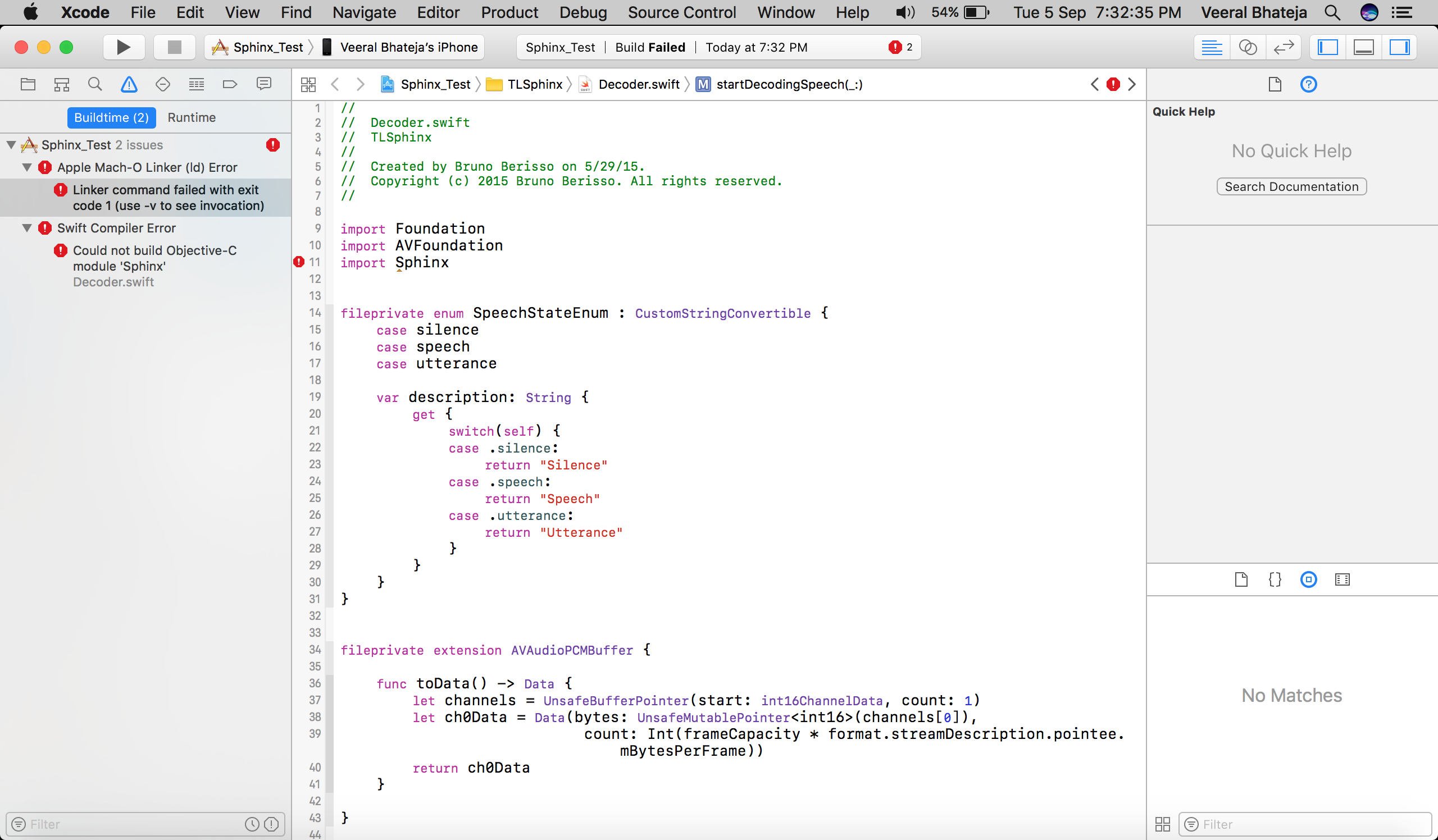The image size is (1438, 840).
Task: Open the Code Snippet library
Action: [x=1275, y=579]
